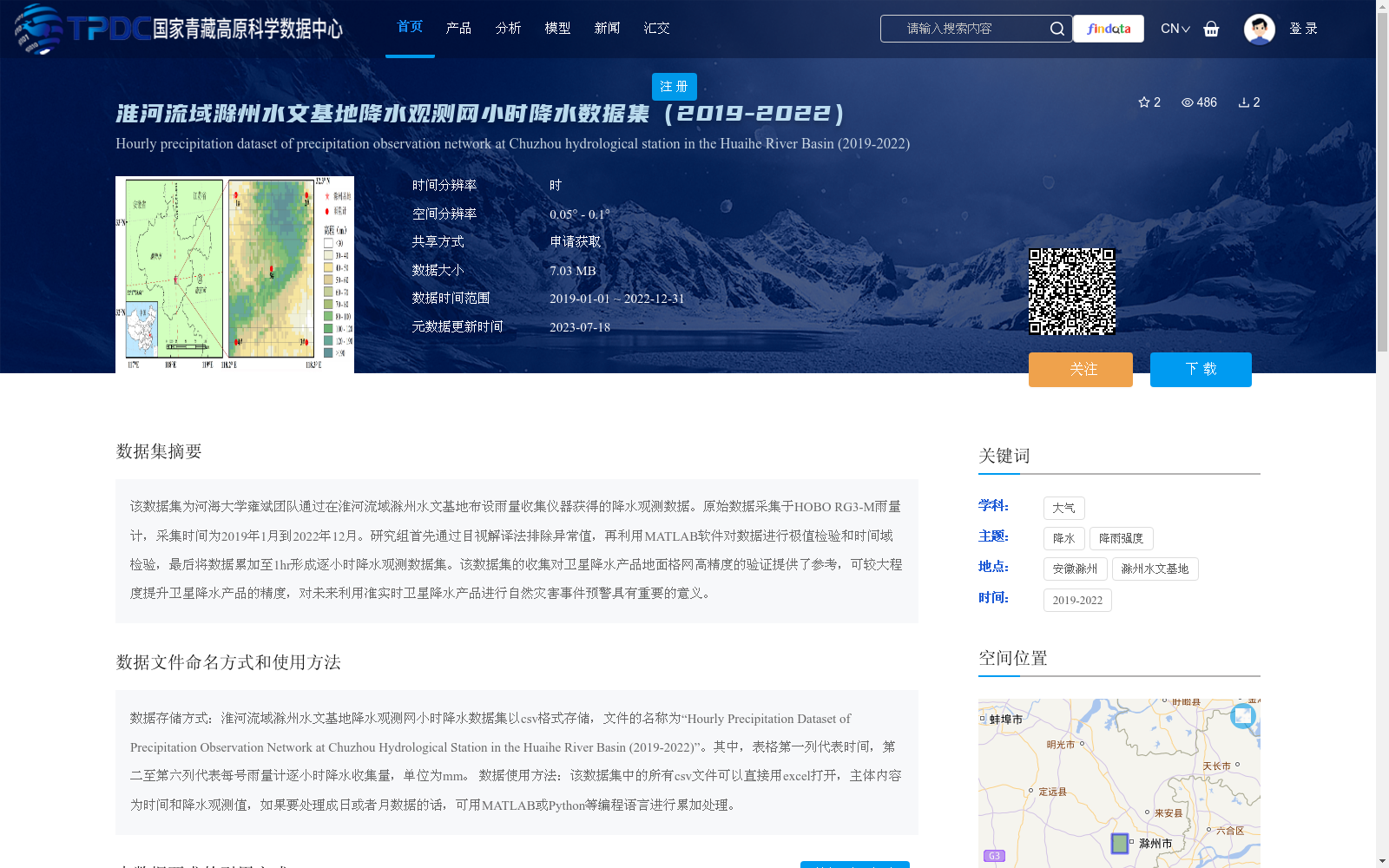This screenshot has height=868, width=1389.
Task: Click 7.03 MB data size value
Action: [x=573, y=271]
